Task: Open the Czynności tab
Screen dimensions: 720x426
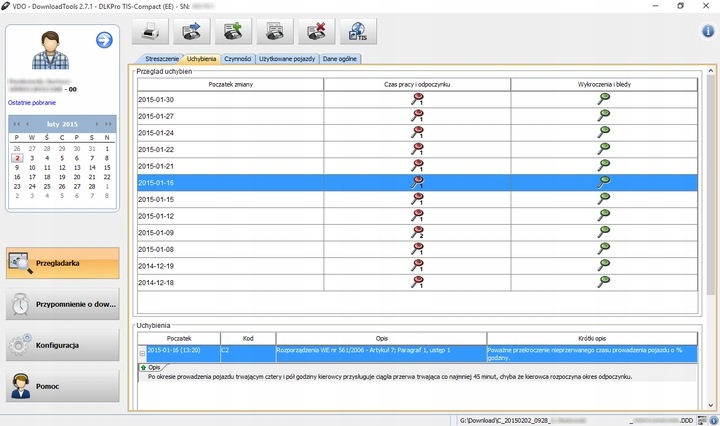Action: tap(237, 59)
